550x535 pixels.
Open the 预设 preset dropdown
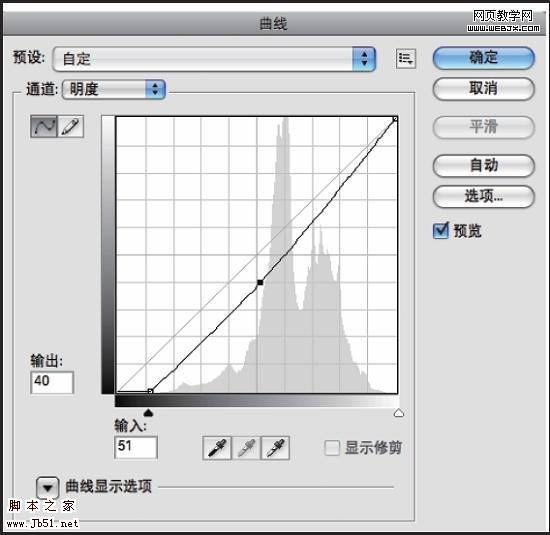214,59
